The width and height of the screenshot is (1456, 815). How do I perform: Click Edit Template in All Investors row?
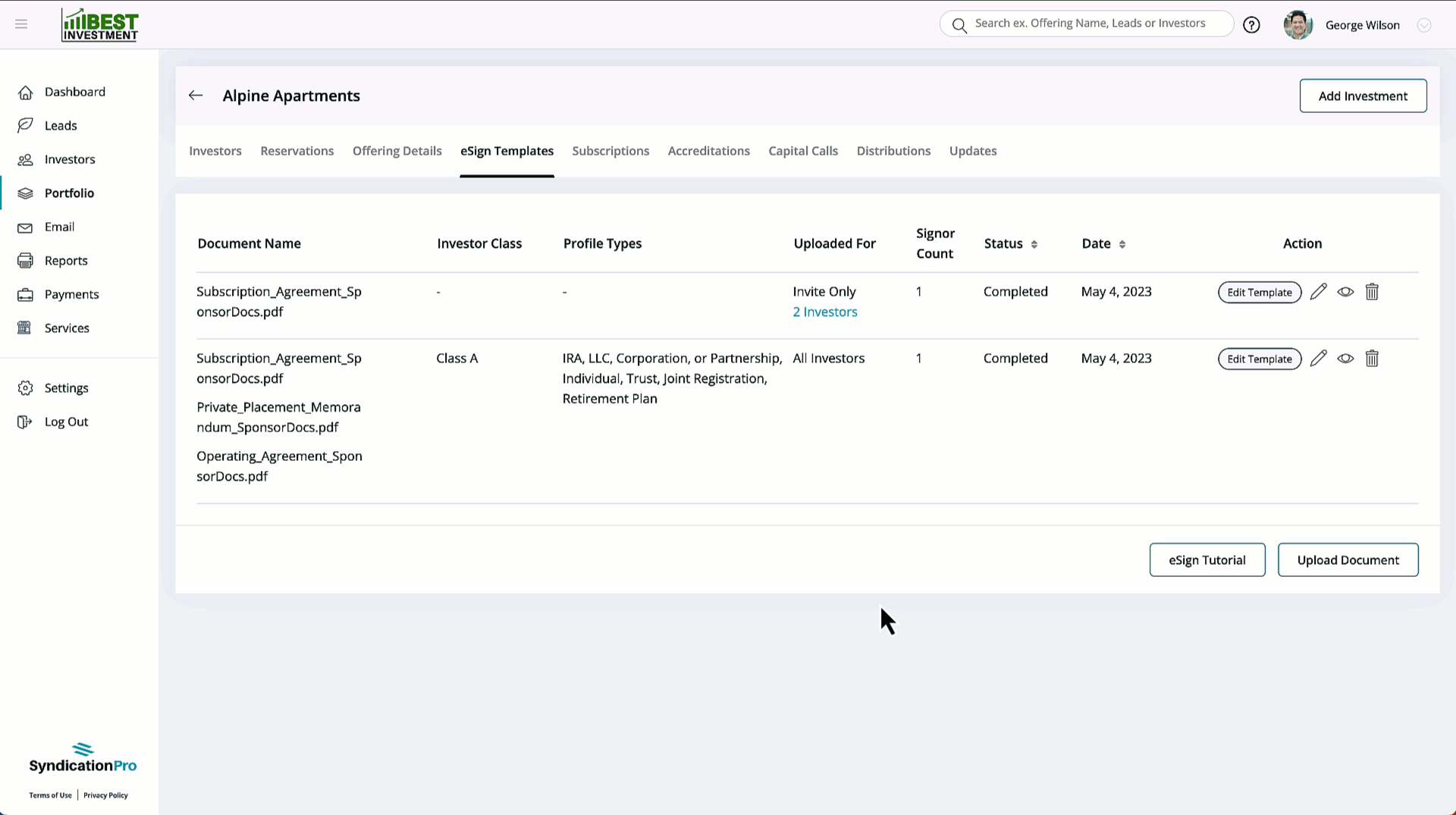(x=1260, y=359)
